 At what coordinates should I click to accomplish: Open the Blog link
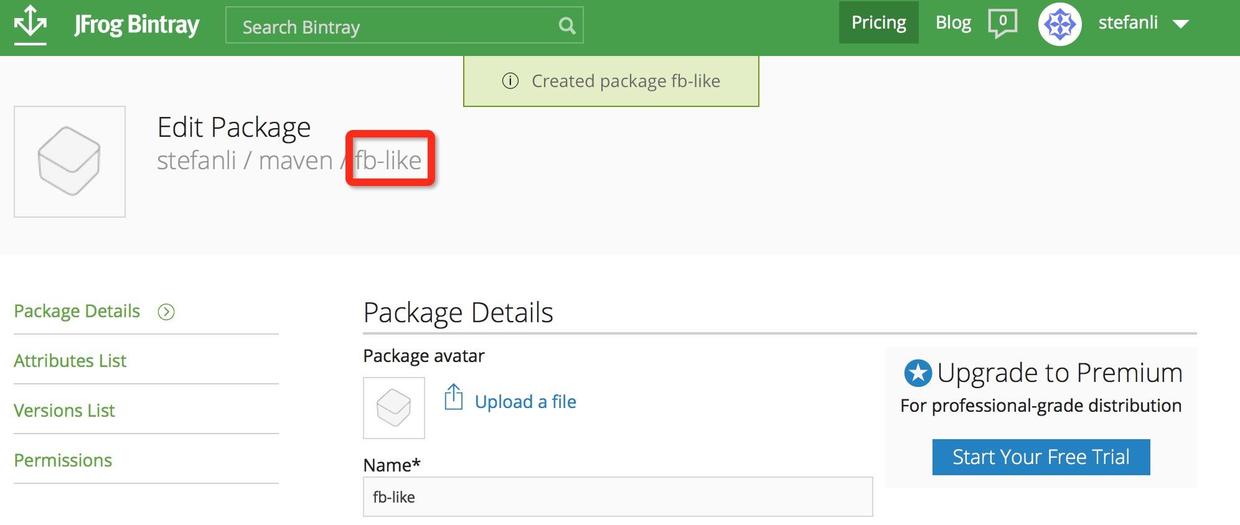pos(953,23)
